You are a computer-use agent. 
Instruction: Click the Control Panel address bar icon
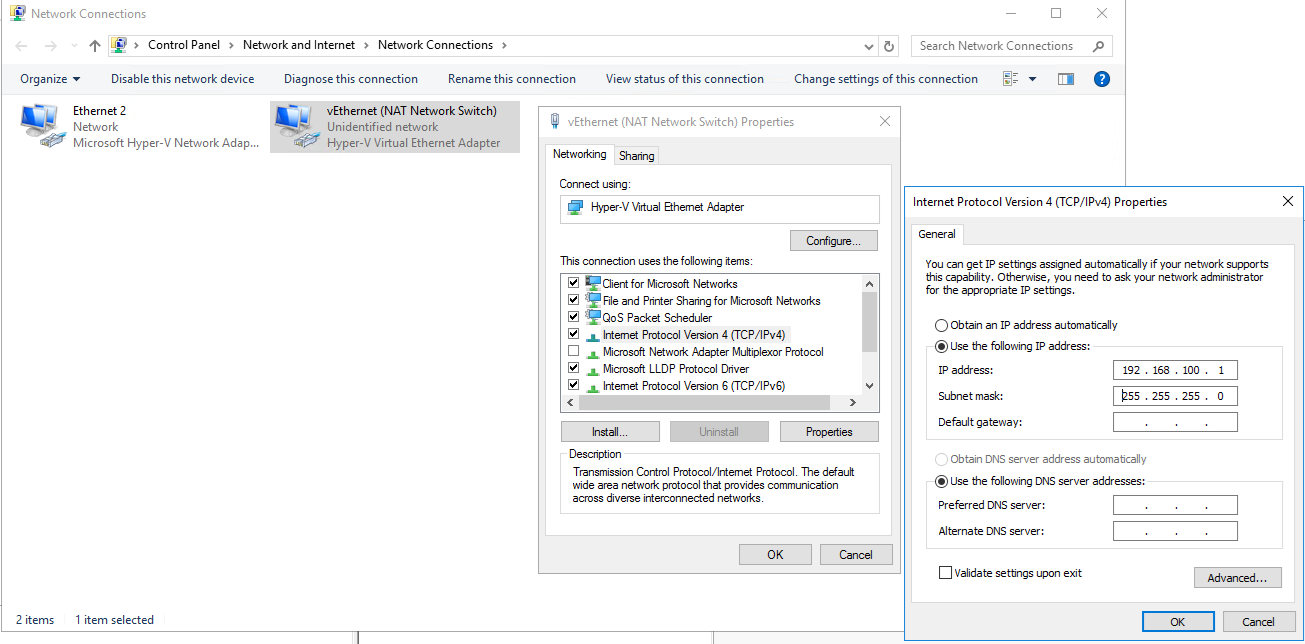point(120,45)
